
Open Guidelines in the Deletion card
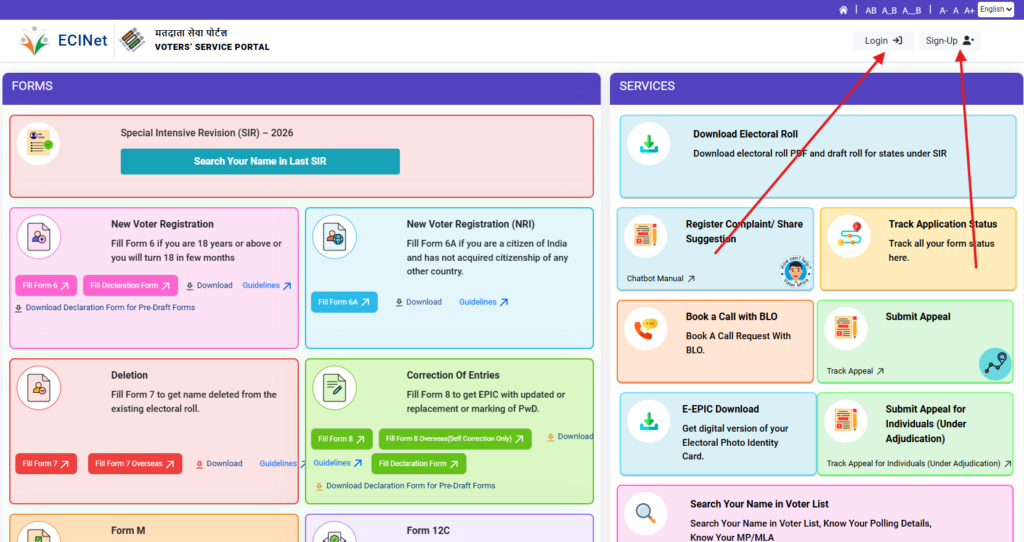pos(281,464)
